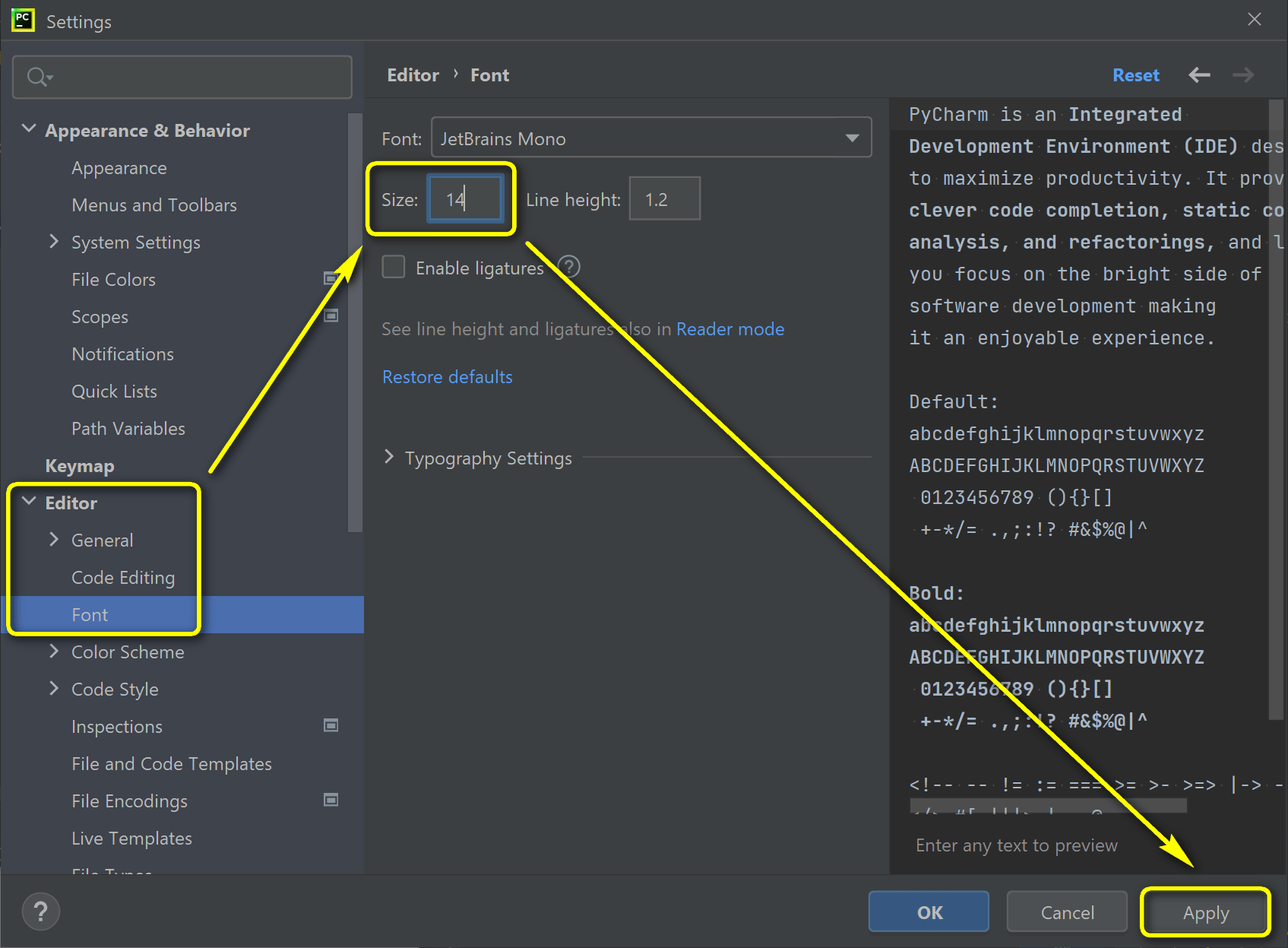The width and height of the screenshot is (1288, 948).
Task: Expand the Color Scheme node
Action: [x=54, y=651]
